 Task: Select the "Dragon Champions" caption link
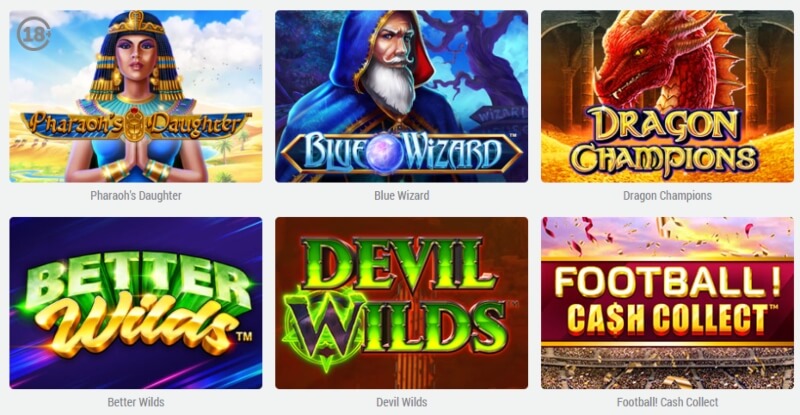[x=667, y=196]
